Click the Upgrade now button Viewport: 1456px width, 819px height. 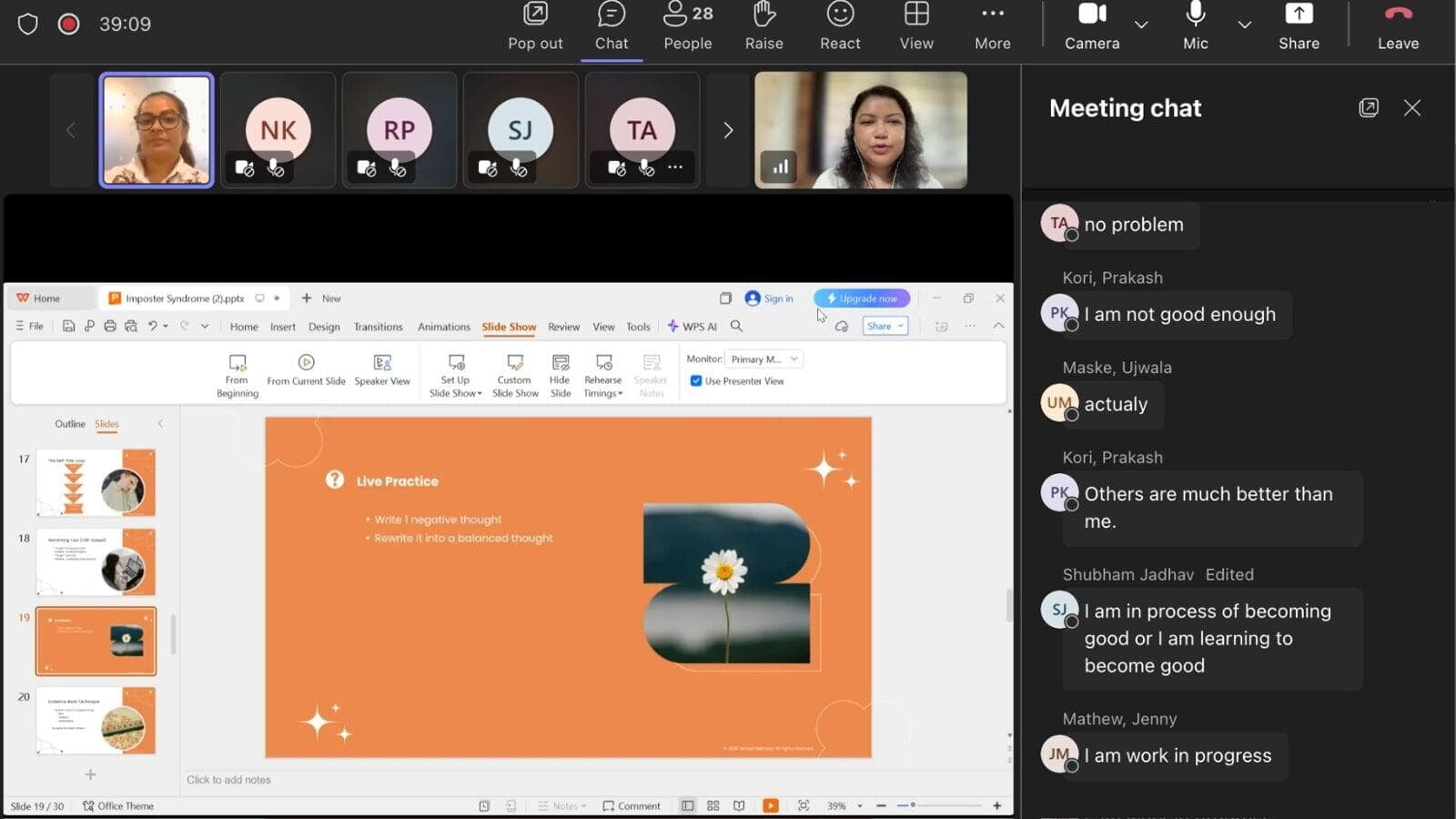(x=862, y=298)
